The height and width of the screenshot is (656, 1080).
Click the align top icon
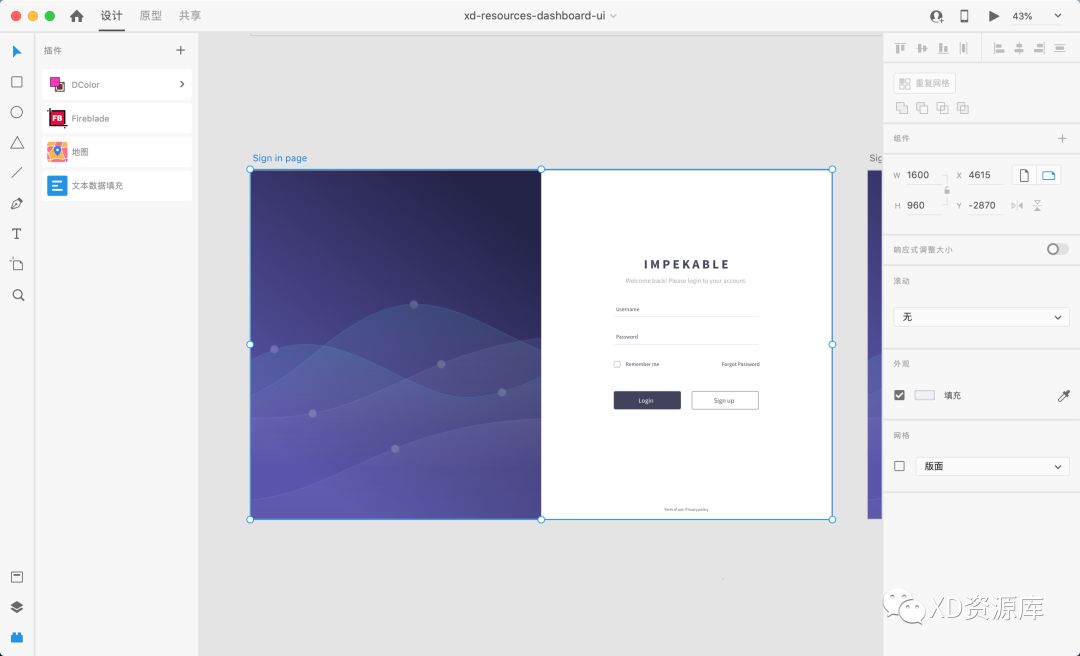[900, 48]
